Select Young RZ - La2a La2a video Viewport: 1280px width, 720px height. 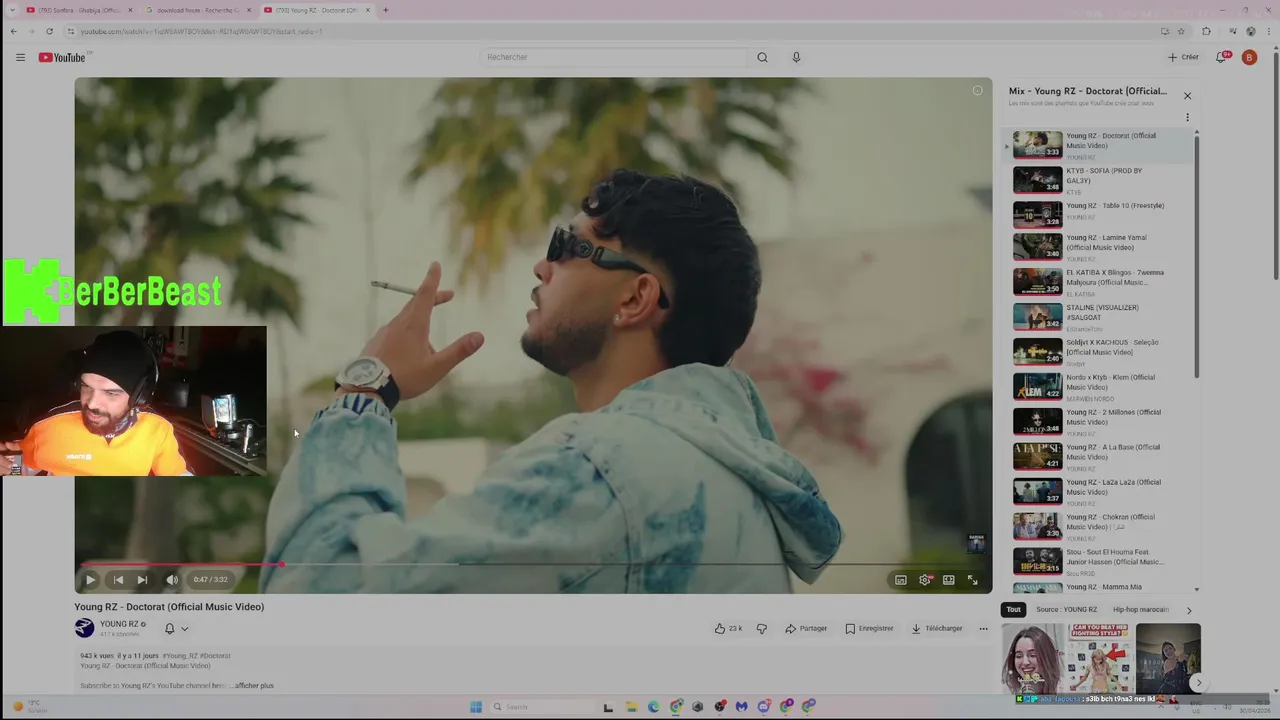(1099, 492)
